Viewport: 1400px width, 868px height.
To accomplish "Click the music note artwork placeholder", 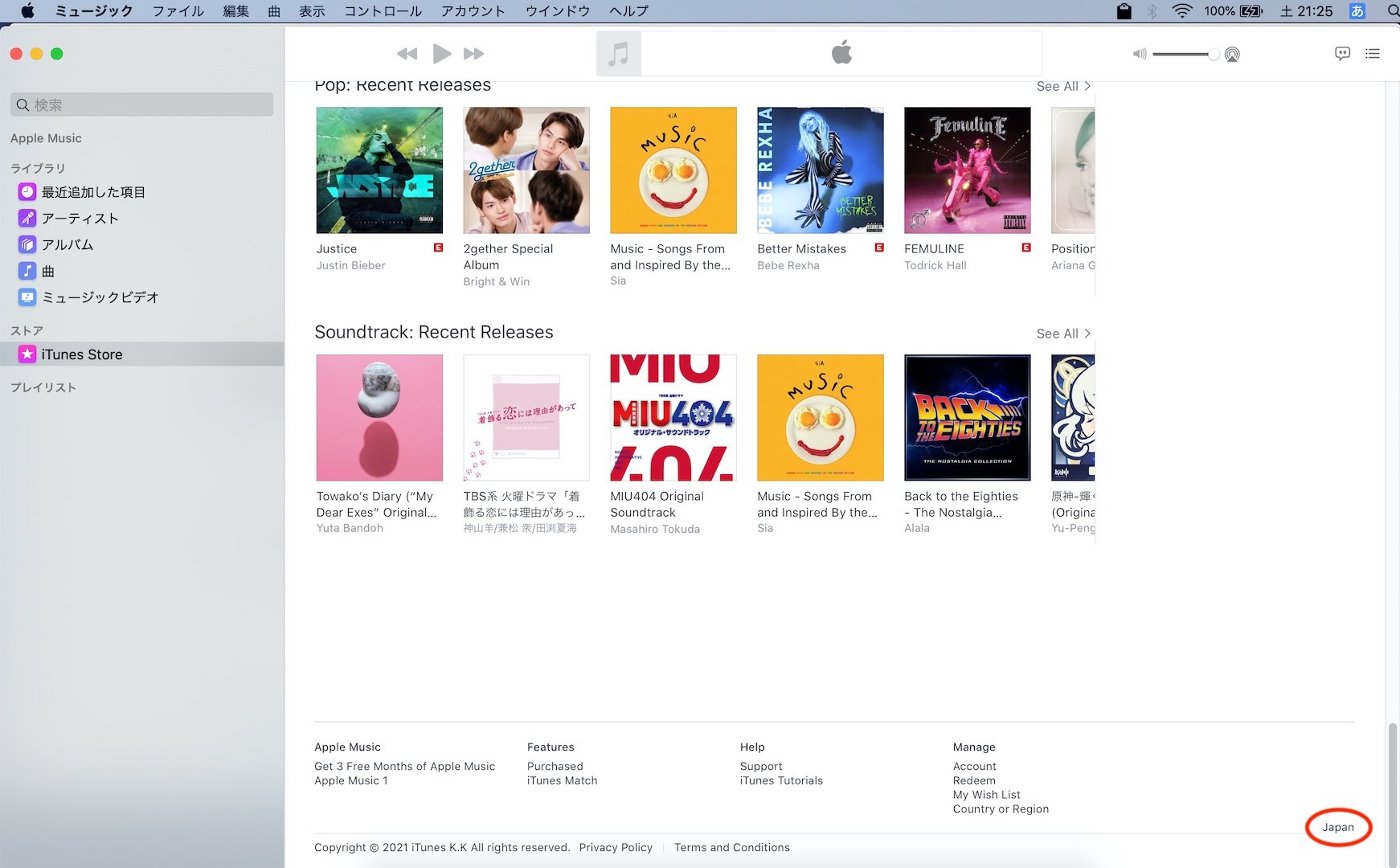I will 619,54.
